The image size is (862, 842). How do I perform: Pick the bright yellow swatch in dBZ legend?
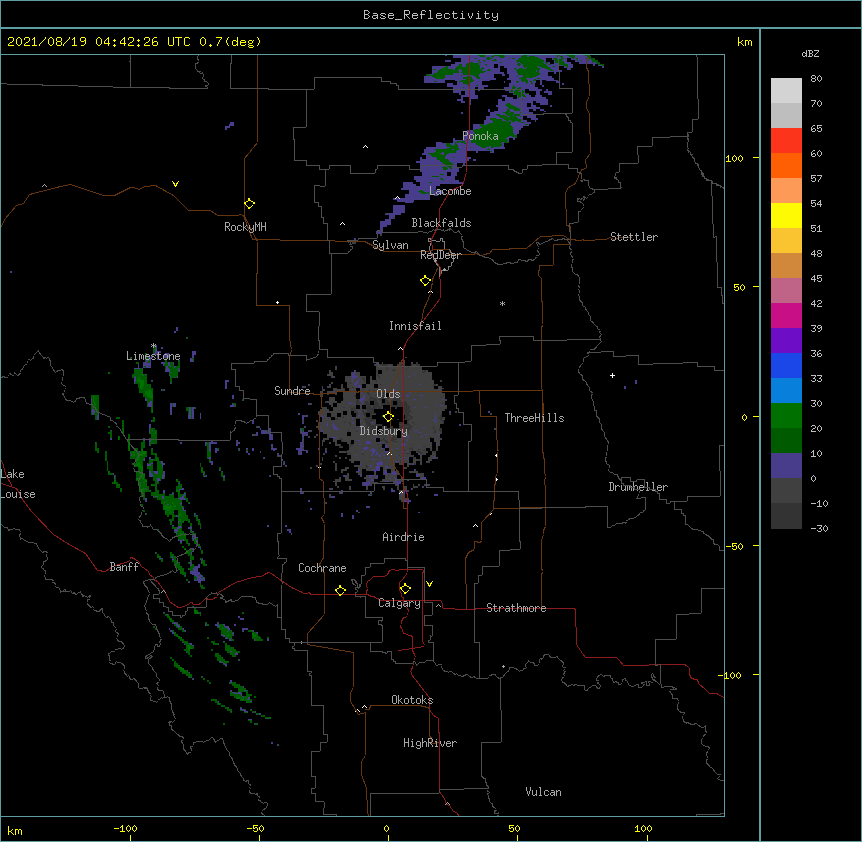pos(786,215)
